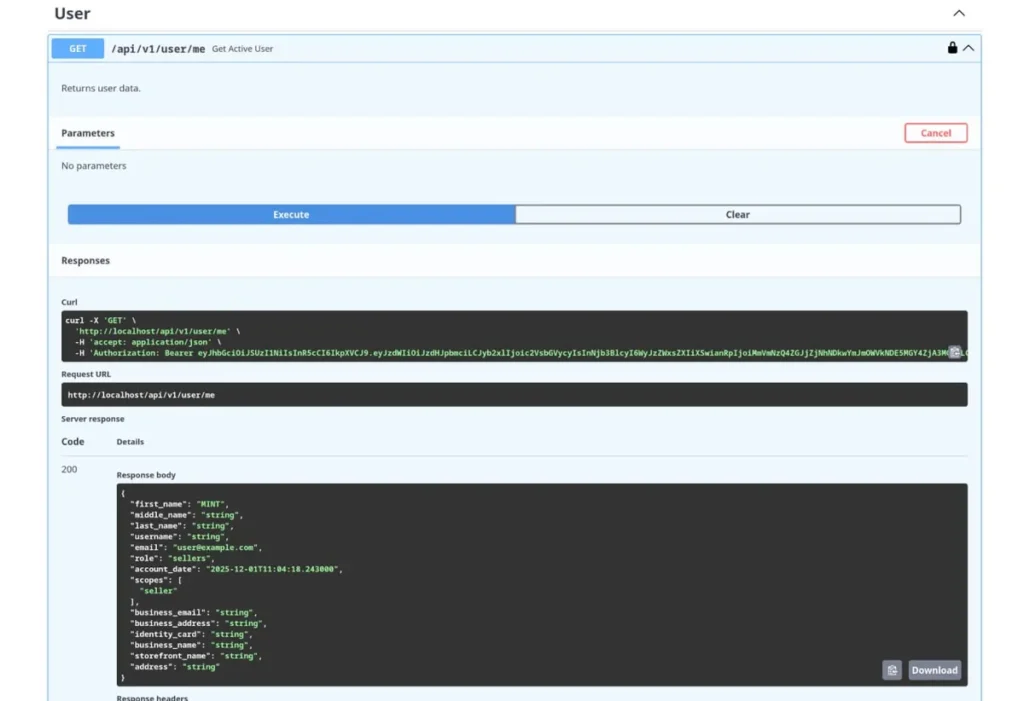This screenshot has width=1024, height=701.
Task: Collapse the User section chevron
Action: point(959,14)
